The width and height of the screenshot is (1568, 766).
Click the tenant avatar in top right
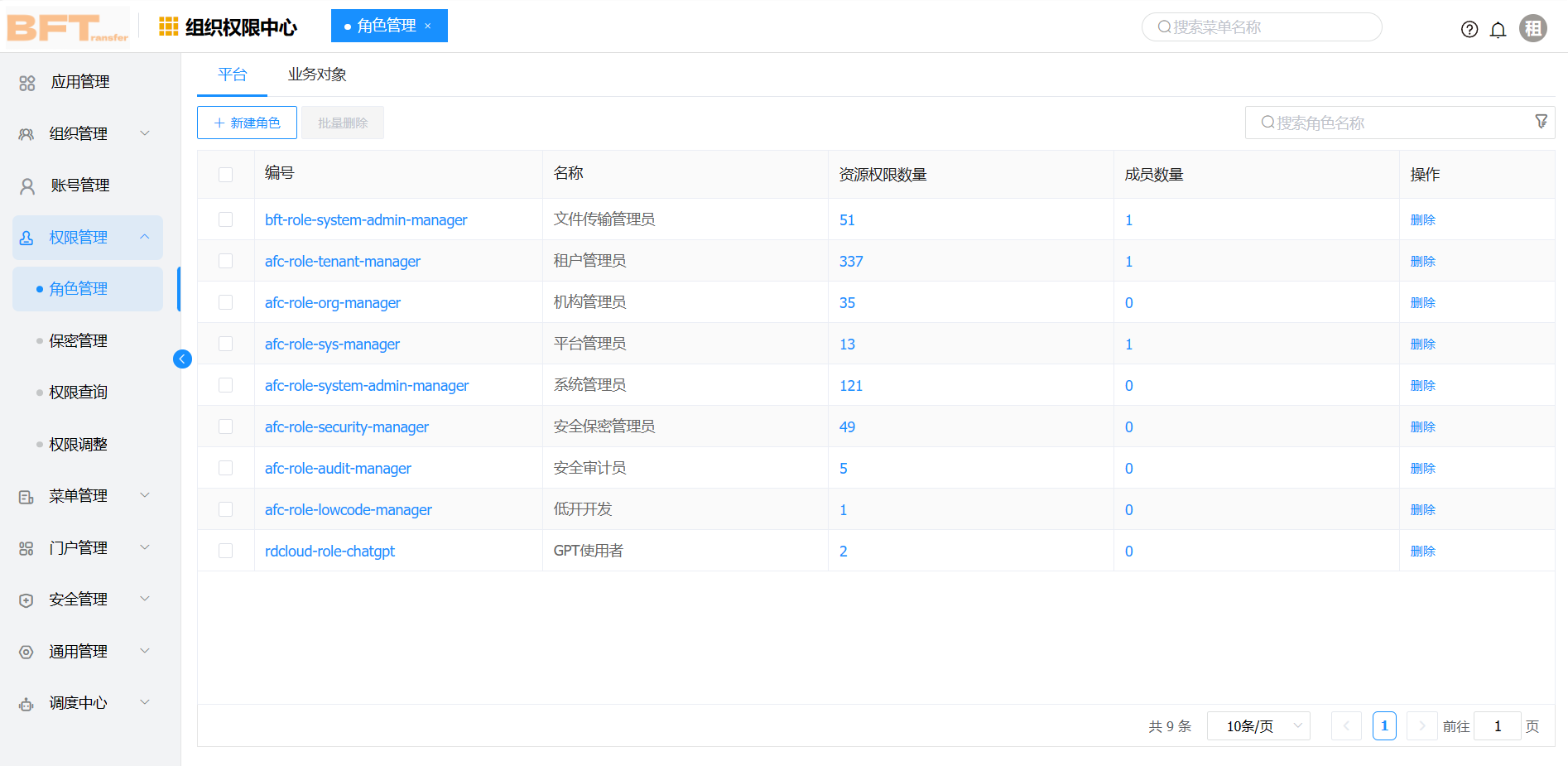pos(1533,27)
